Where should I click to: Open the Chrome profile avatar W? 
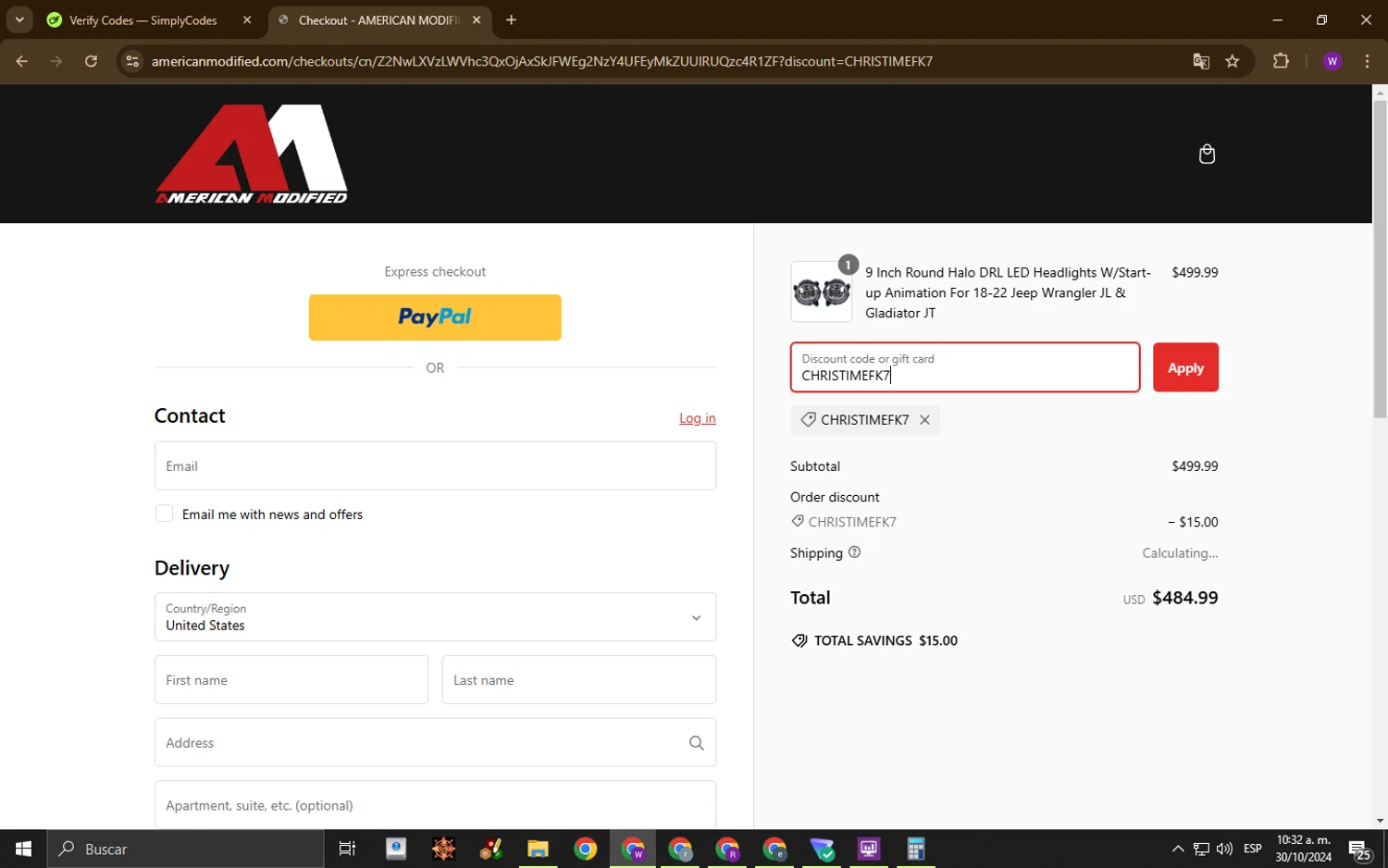pyautogui.click(x=1332, y=61)
